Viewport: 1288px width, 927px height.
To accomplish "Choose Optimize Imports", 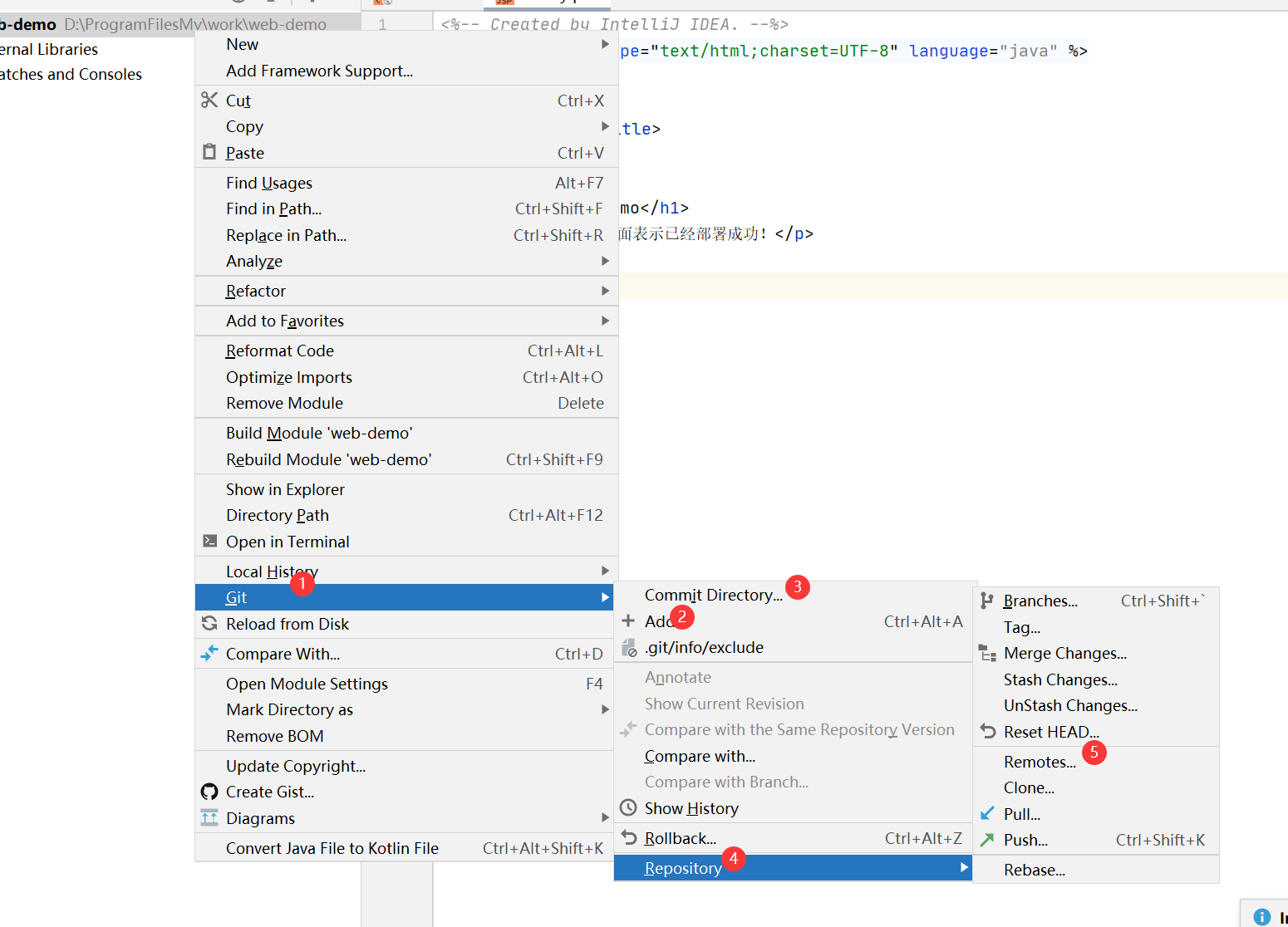I will pyautogui.click(x=406, y=377).
